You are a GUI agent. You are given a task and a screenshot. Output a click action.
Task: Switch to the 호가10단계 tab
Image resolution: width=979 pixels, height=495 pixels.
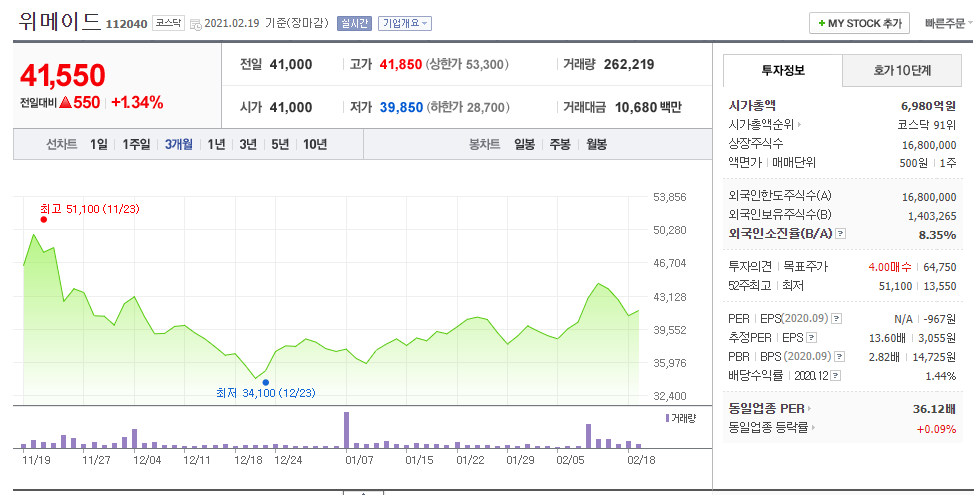tap(902, 71)
